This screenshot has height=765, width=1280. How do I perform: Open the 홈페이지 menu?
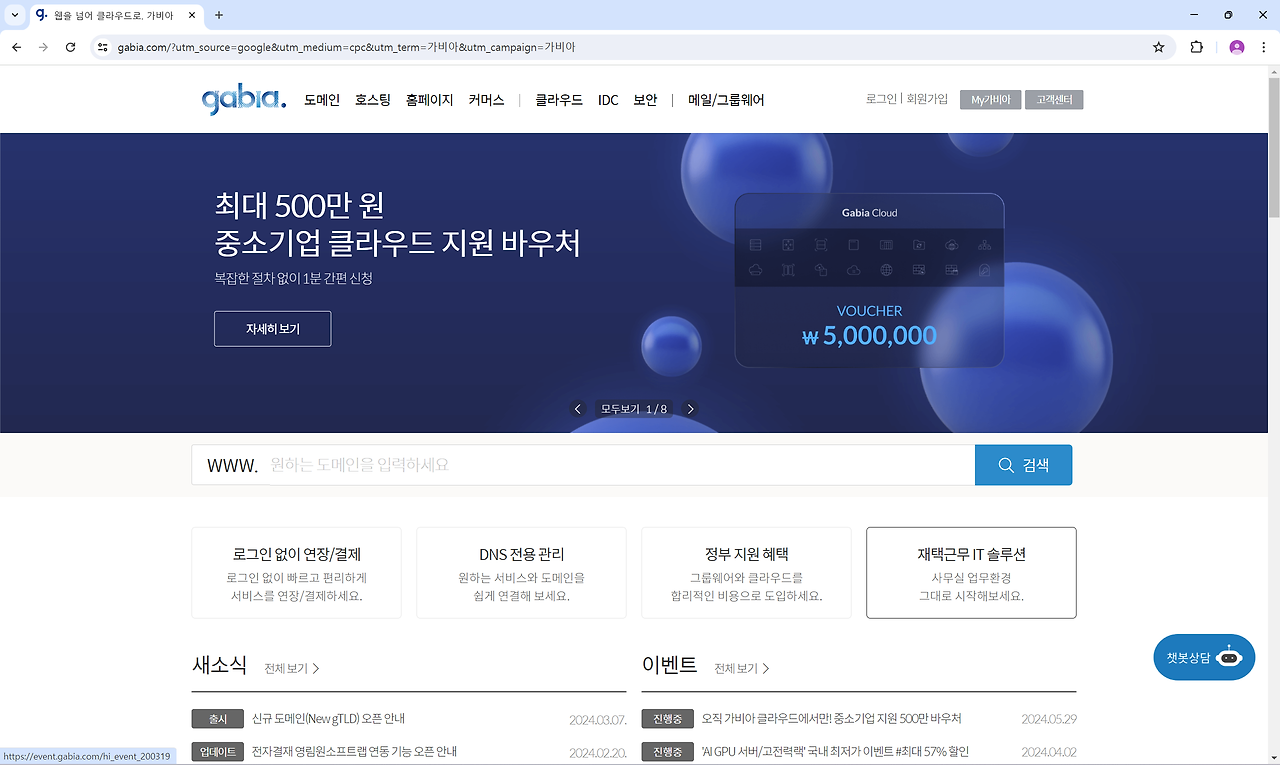click(x=430, y=100)
